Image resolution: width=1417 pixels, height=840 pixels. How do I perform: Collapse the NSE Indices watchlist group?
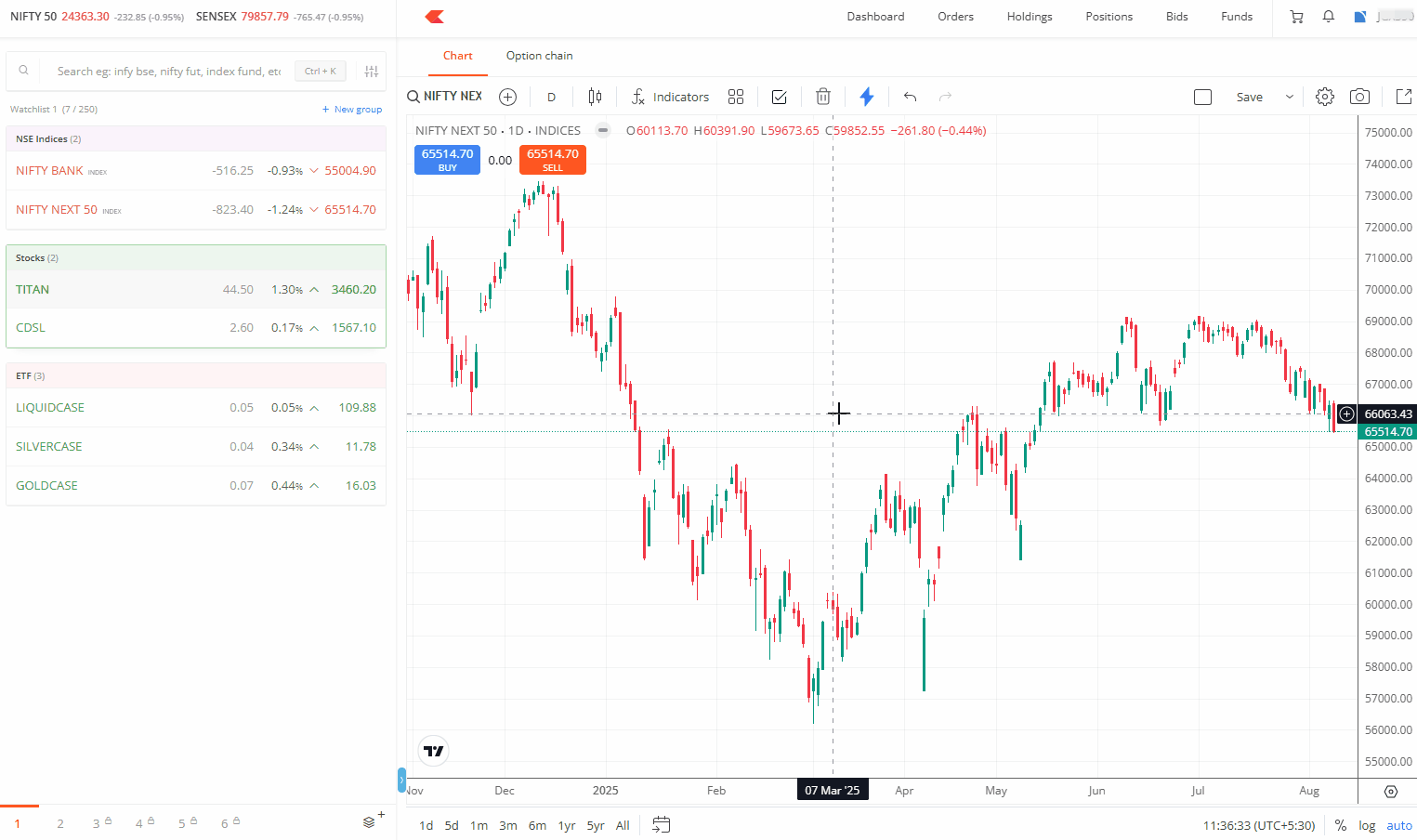[48, 138]
